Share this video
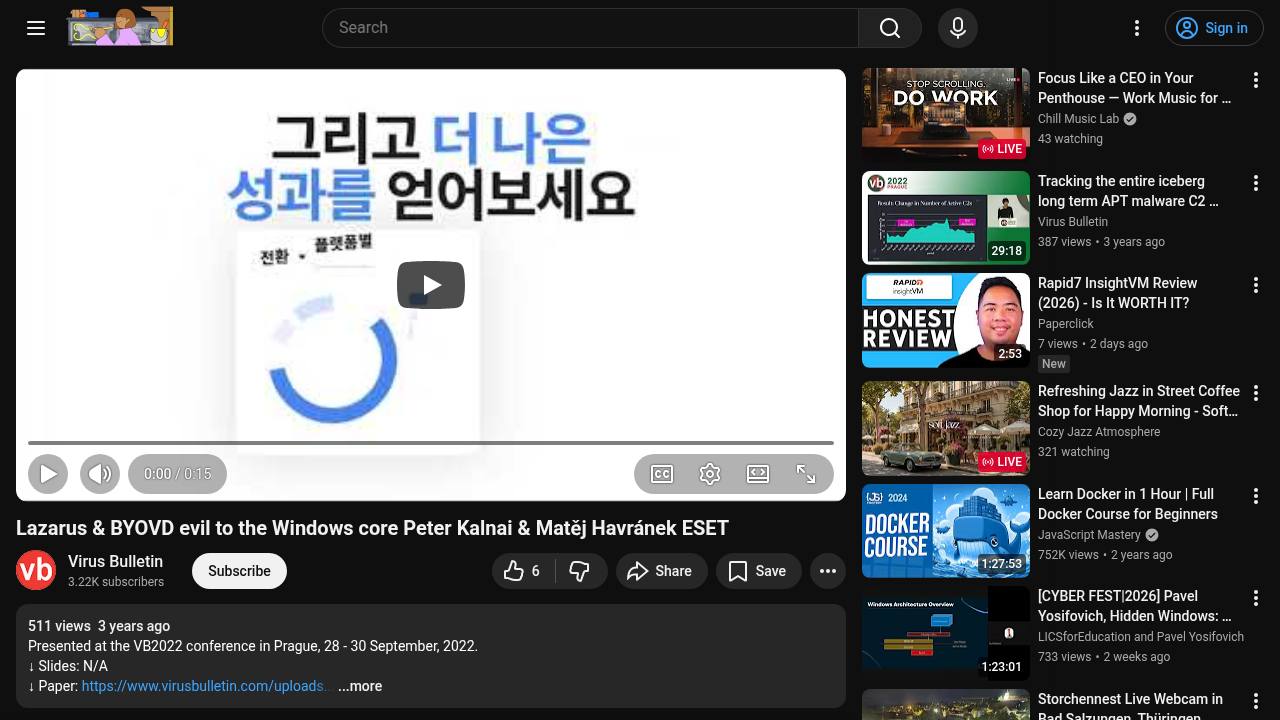Image resolution: width=1280 pixels, height=720 pixels. pos(661,571)
